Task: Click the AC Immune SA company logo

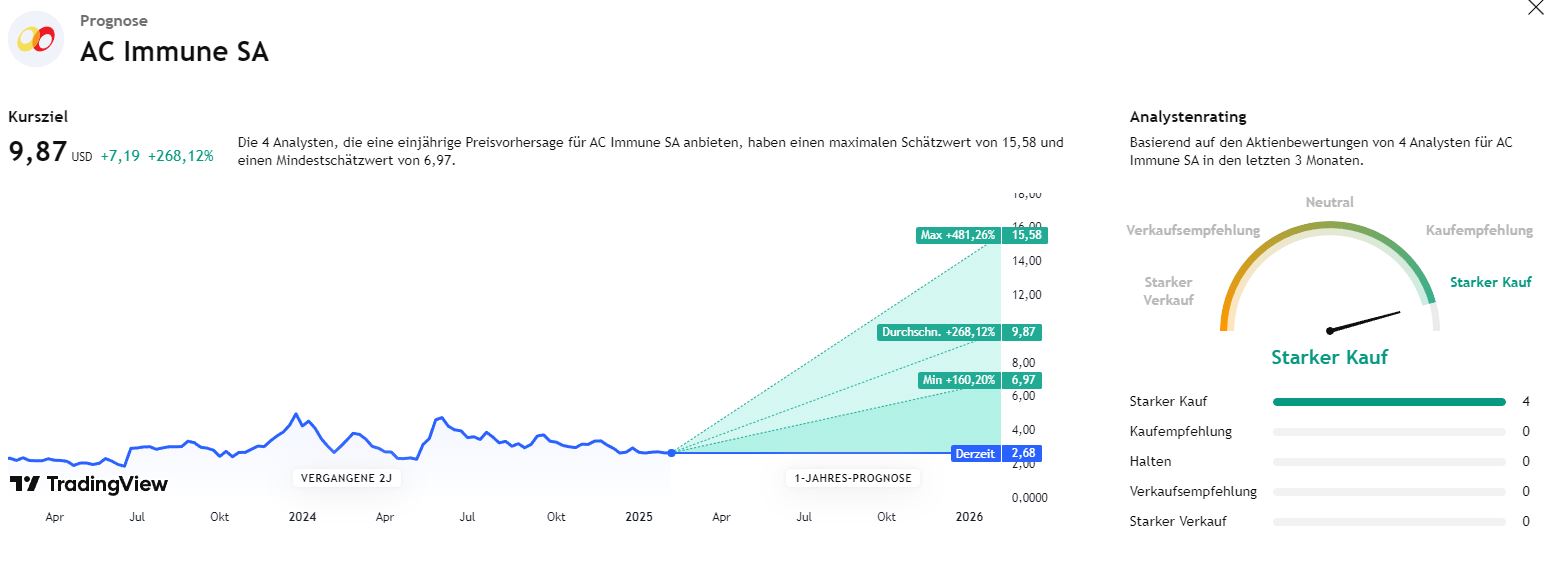Action: [x=36, y=39]
